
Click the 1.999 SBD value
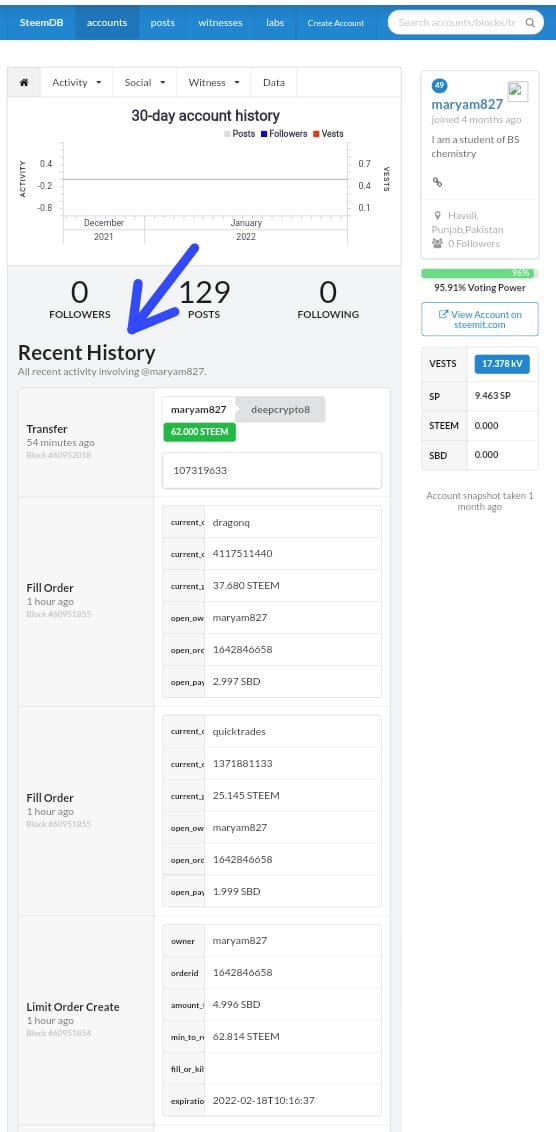pyautogui.click(x=236, y=892)
